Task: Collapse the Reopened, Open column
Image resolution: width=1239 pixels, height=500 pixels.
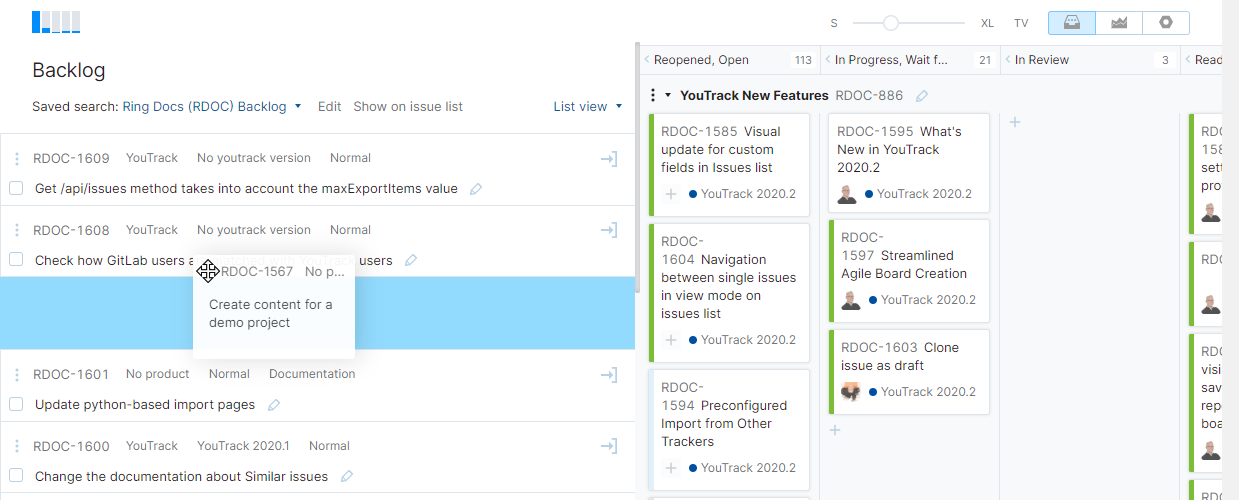Action: tap(647, 60)
